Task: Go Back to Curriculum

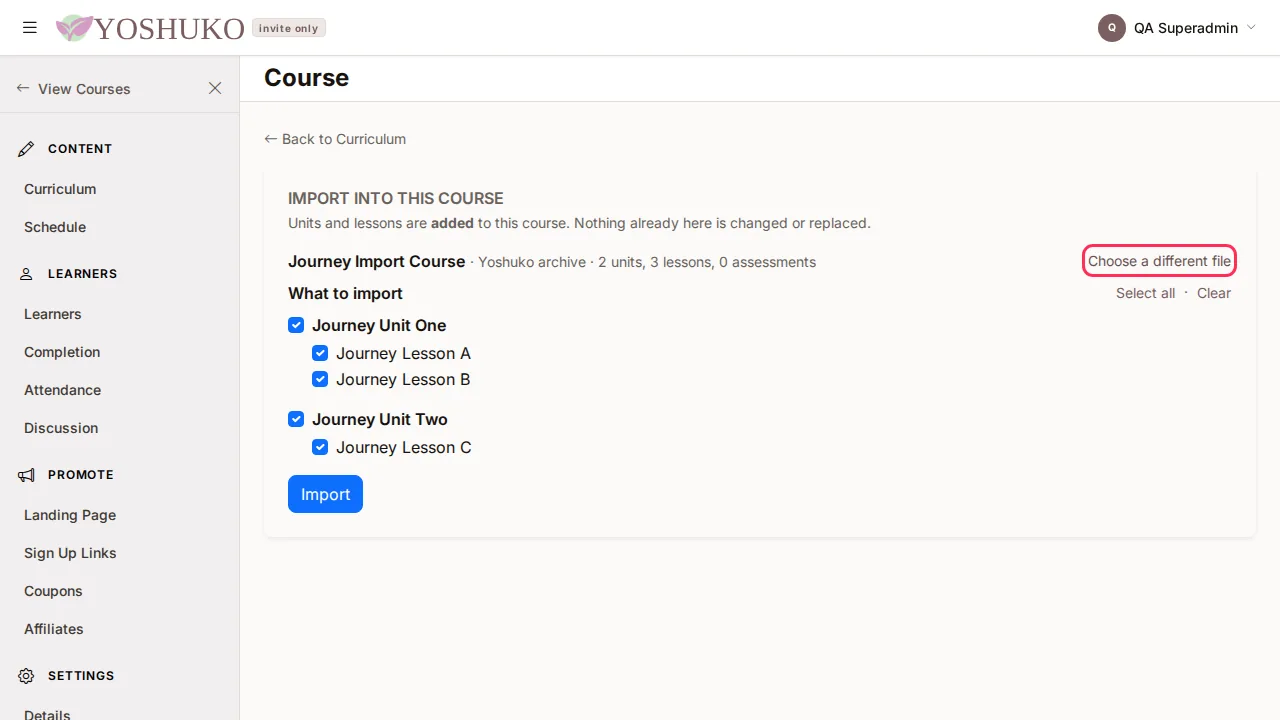Action: (335, 139)
